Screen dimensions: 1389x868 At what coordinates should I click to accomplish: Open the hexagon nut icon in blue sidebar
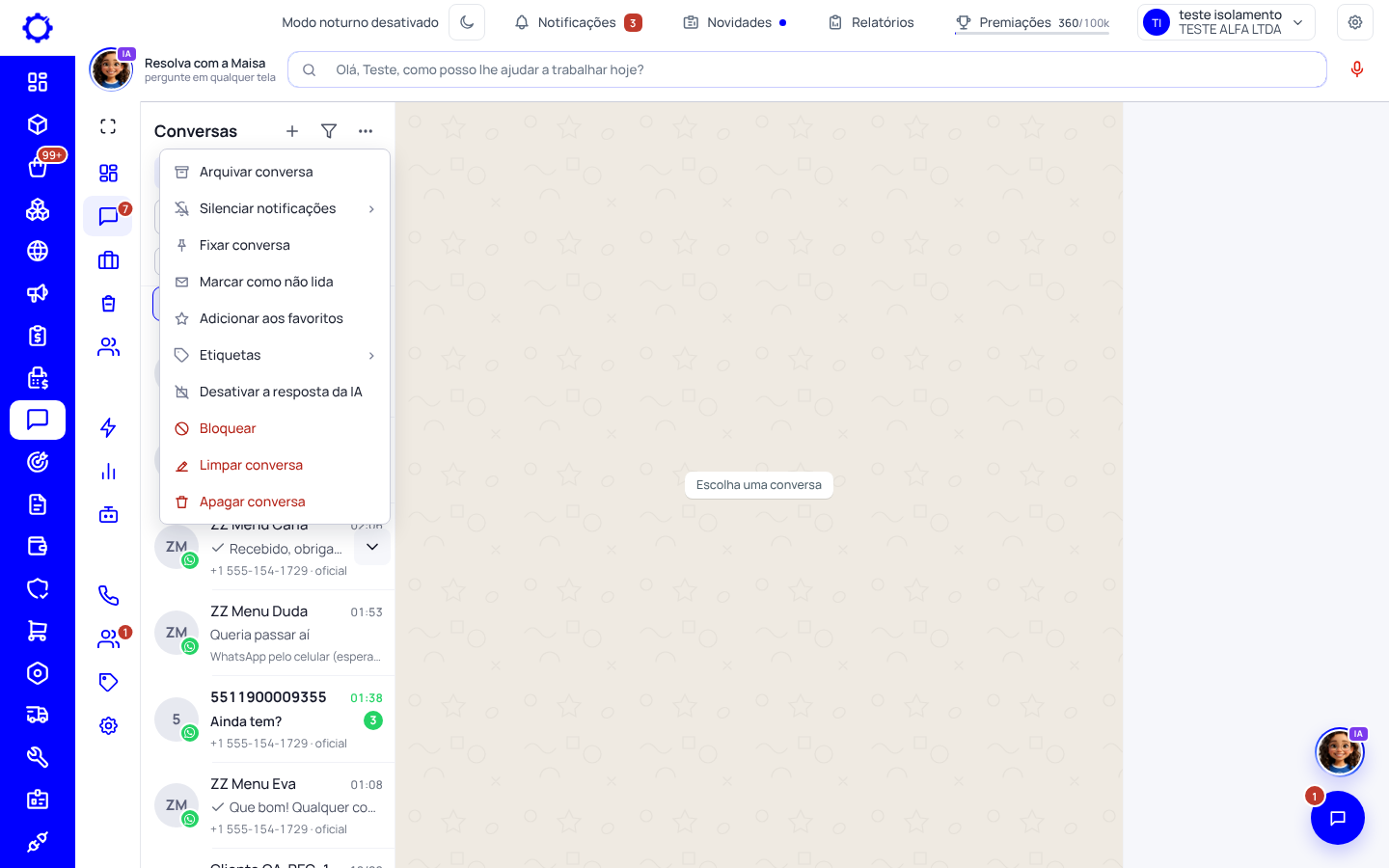tap(38, 673)
